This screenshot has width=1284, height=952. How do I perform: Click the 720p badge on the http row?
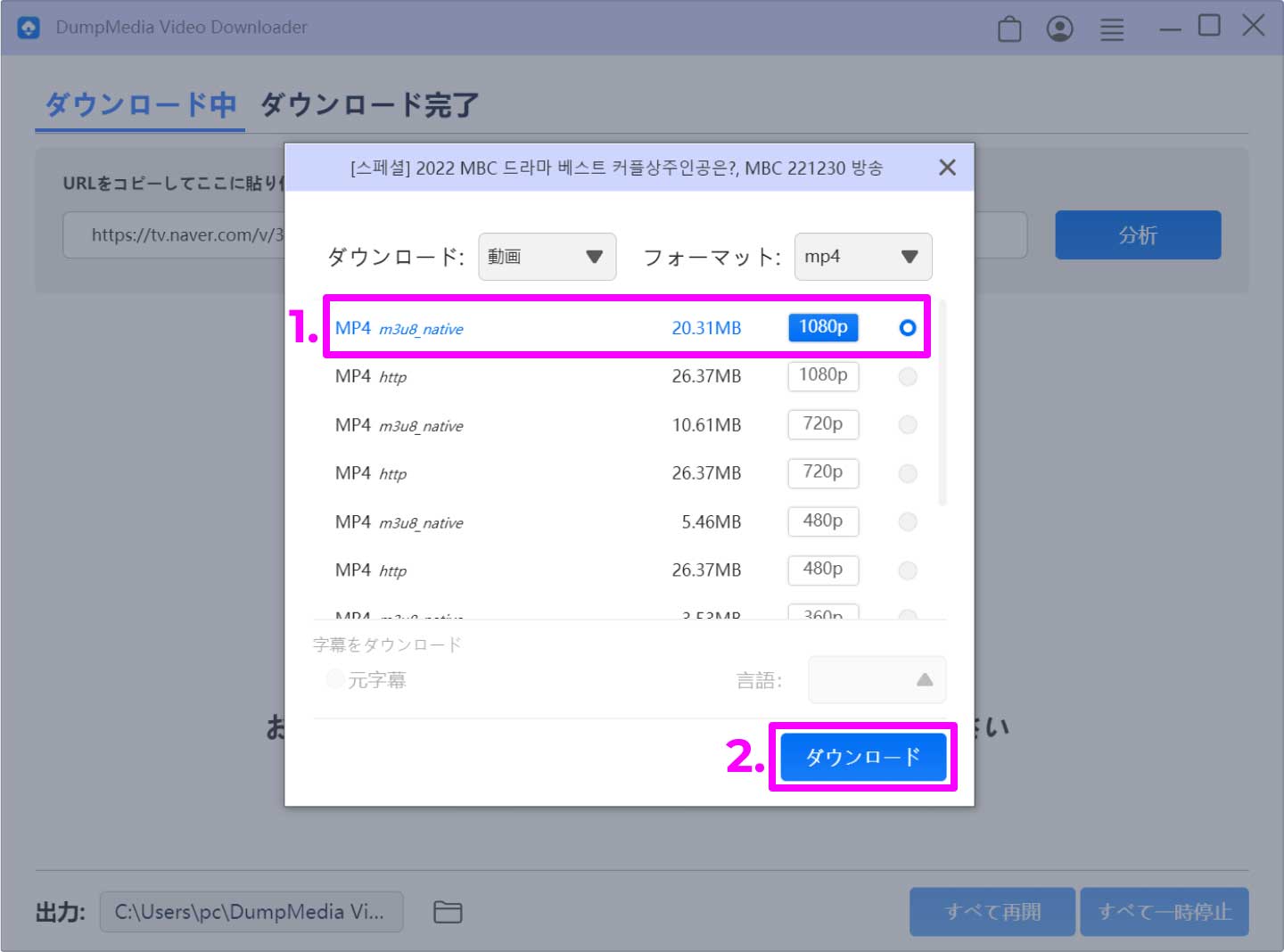coord(823,472)
